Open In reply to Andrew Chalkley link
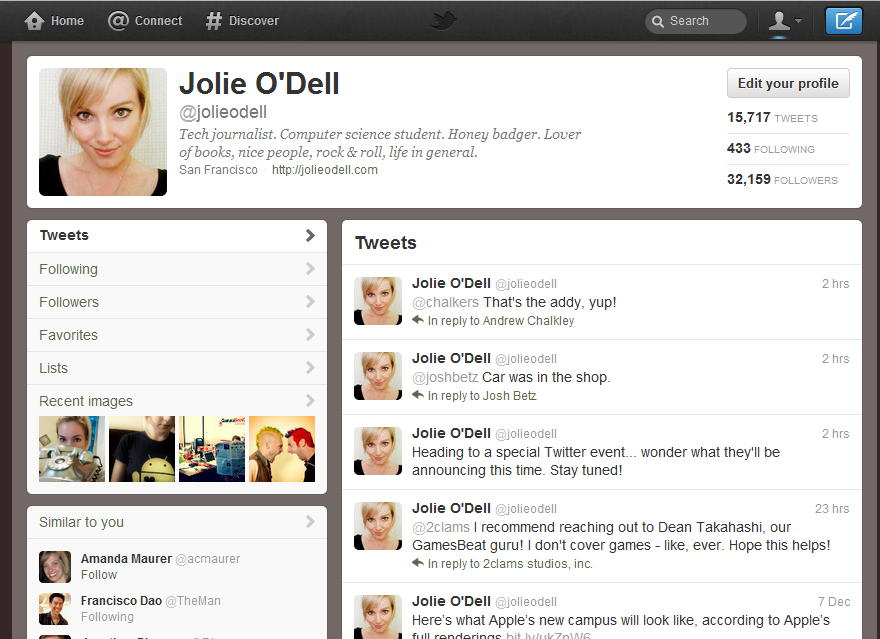Viewport: 880px width, 639px height. click(x=501, y=321)
